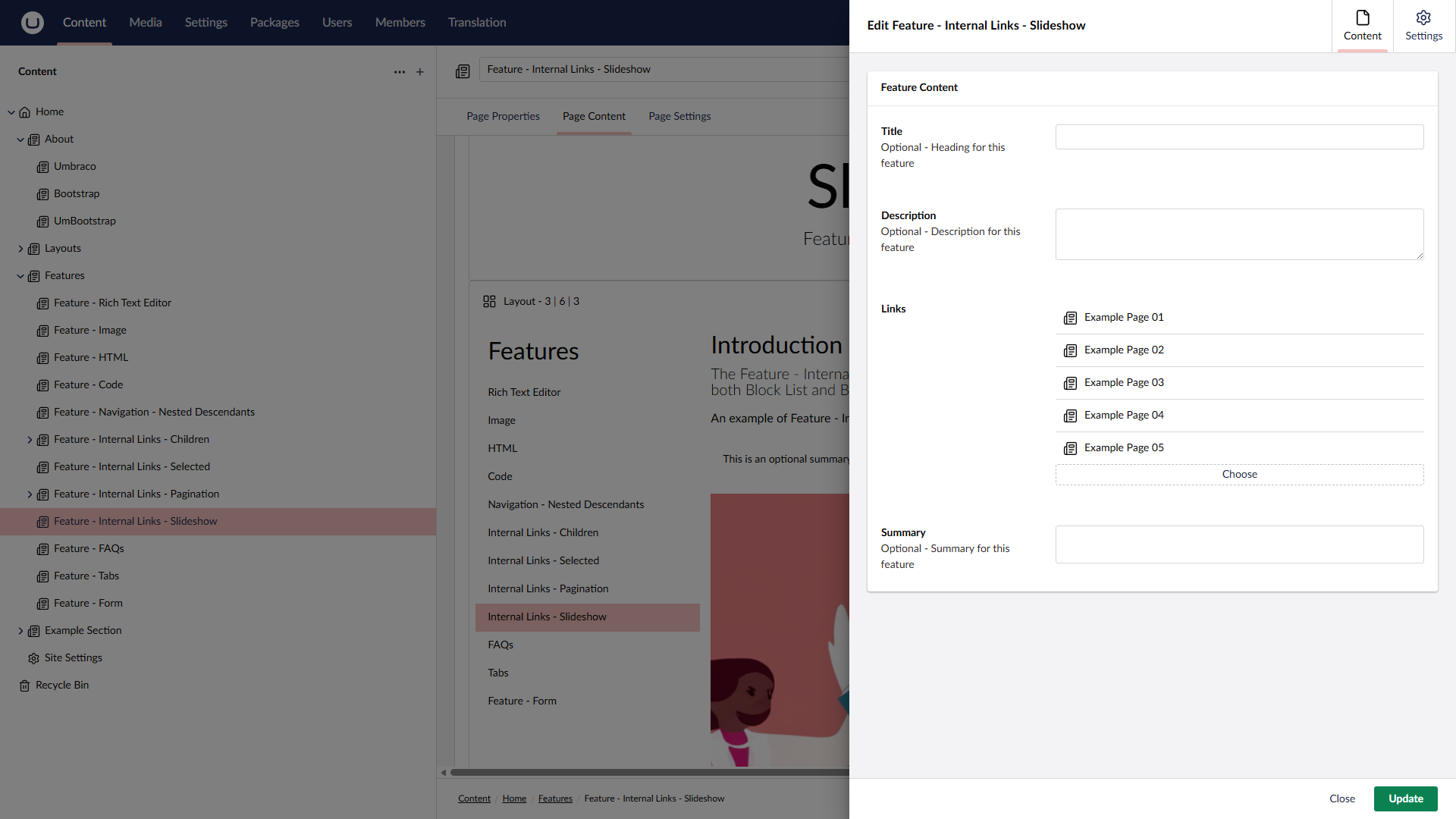The image size is (1456, 819).
Task: Click the Layout grid icon
Action: coord(489,302)
